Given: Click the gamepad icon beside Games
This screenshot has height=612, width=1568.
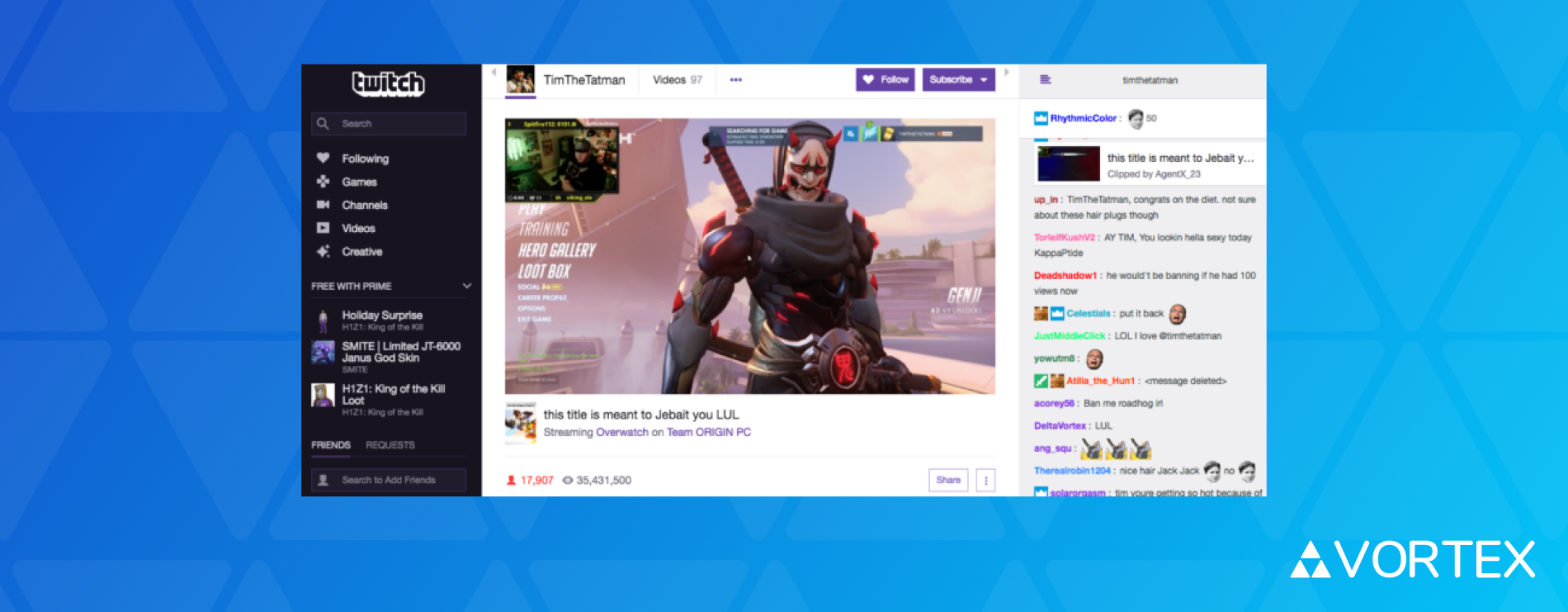Looking at the screenshot, I should 324,182.
